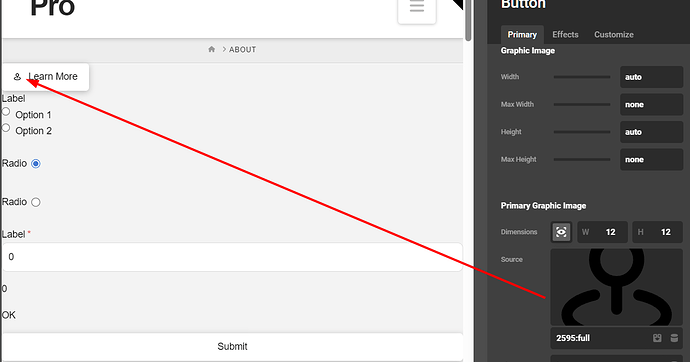Switch to the Primary tab
The height and width of the screenshot is (362, 690).
(x=522, y=34)
